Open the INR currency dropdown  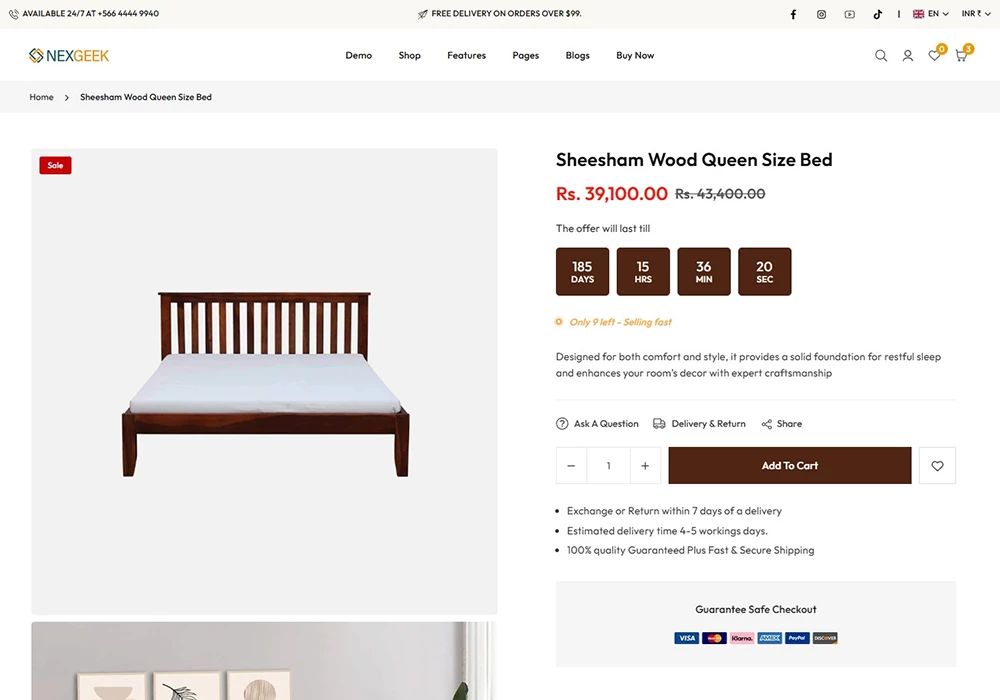pyautogui.click(x=971, y=13)
